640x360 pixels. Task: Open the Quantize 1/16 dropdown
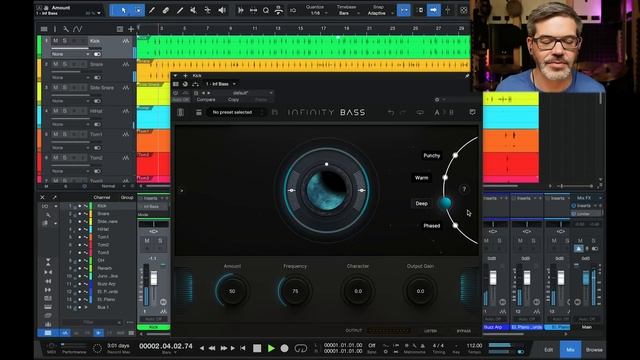pos(317,13)
